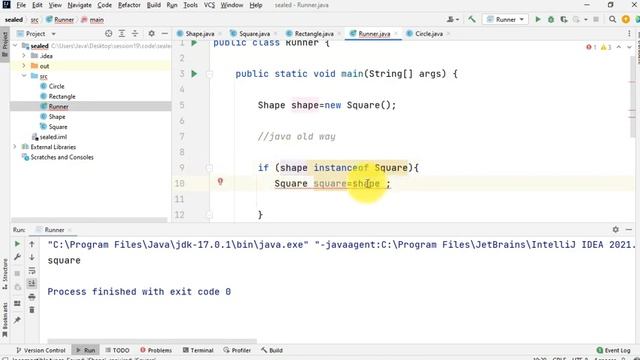This screenshot has height=360, width=640.
Task: Expand all in Project panel
Action: 122,33
